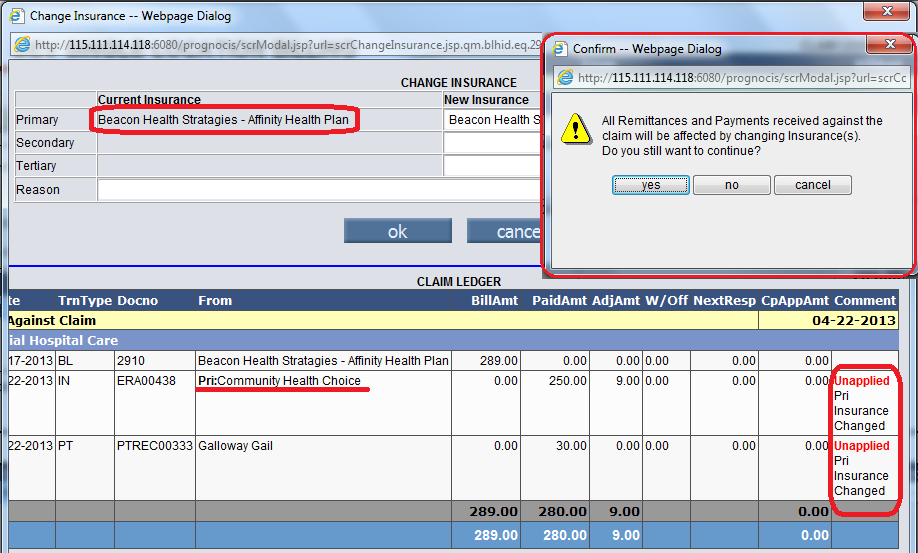The height and width of the screenshot is (553, 918).
Task: Click the New Insurance Tertiary field
Action: [492, 166]
